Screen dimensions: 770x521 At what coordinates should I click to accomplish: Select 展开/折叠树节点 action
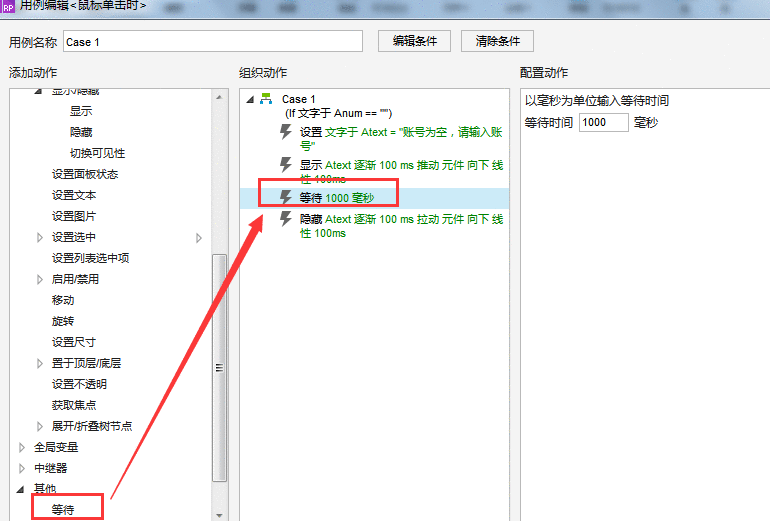pos(92,426)
